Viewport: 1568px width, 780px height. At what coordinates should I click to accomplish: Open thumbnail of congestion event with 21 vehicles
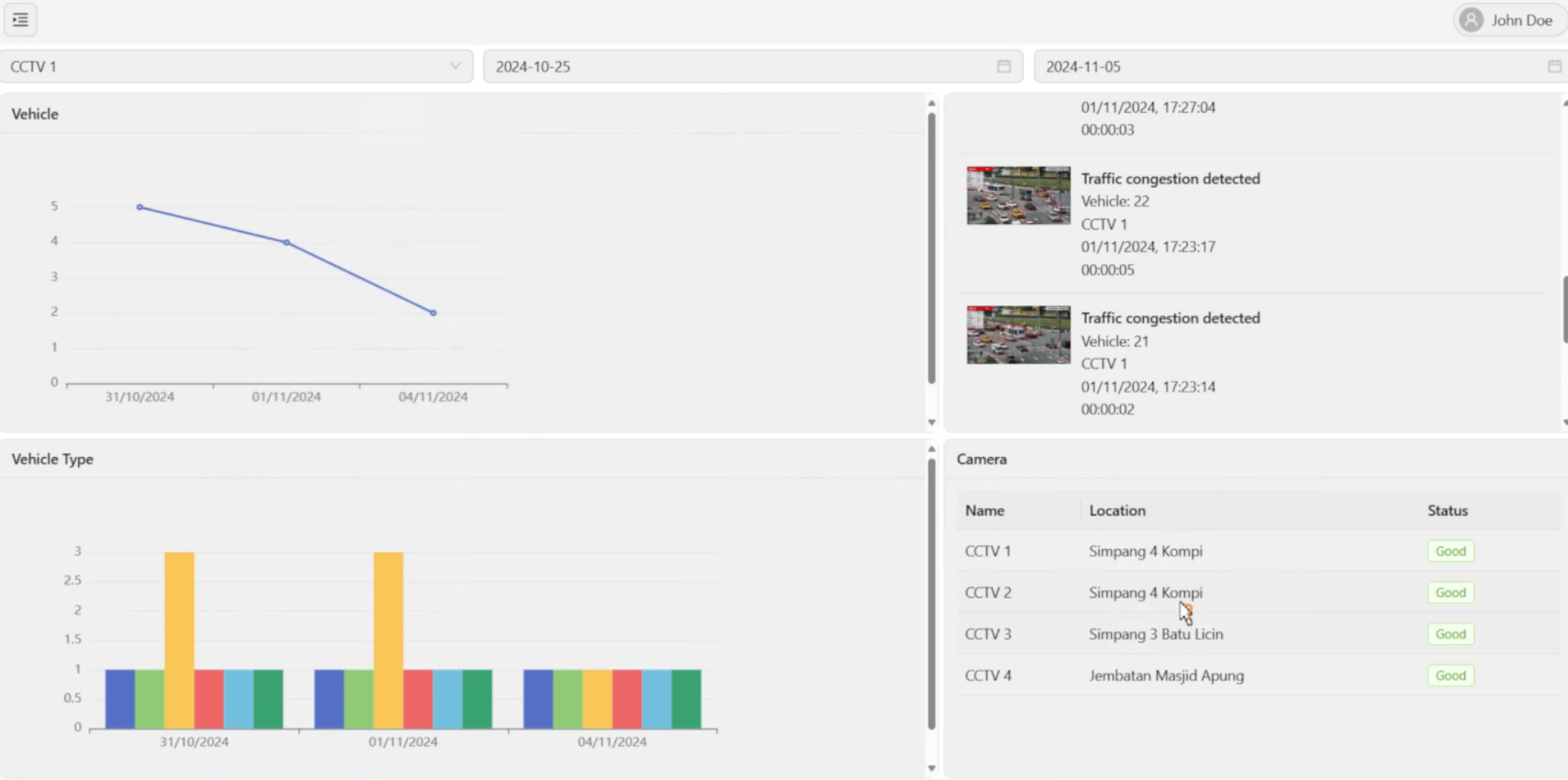pyautogui.click(x=1018, y=335)
